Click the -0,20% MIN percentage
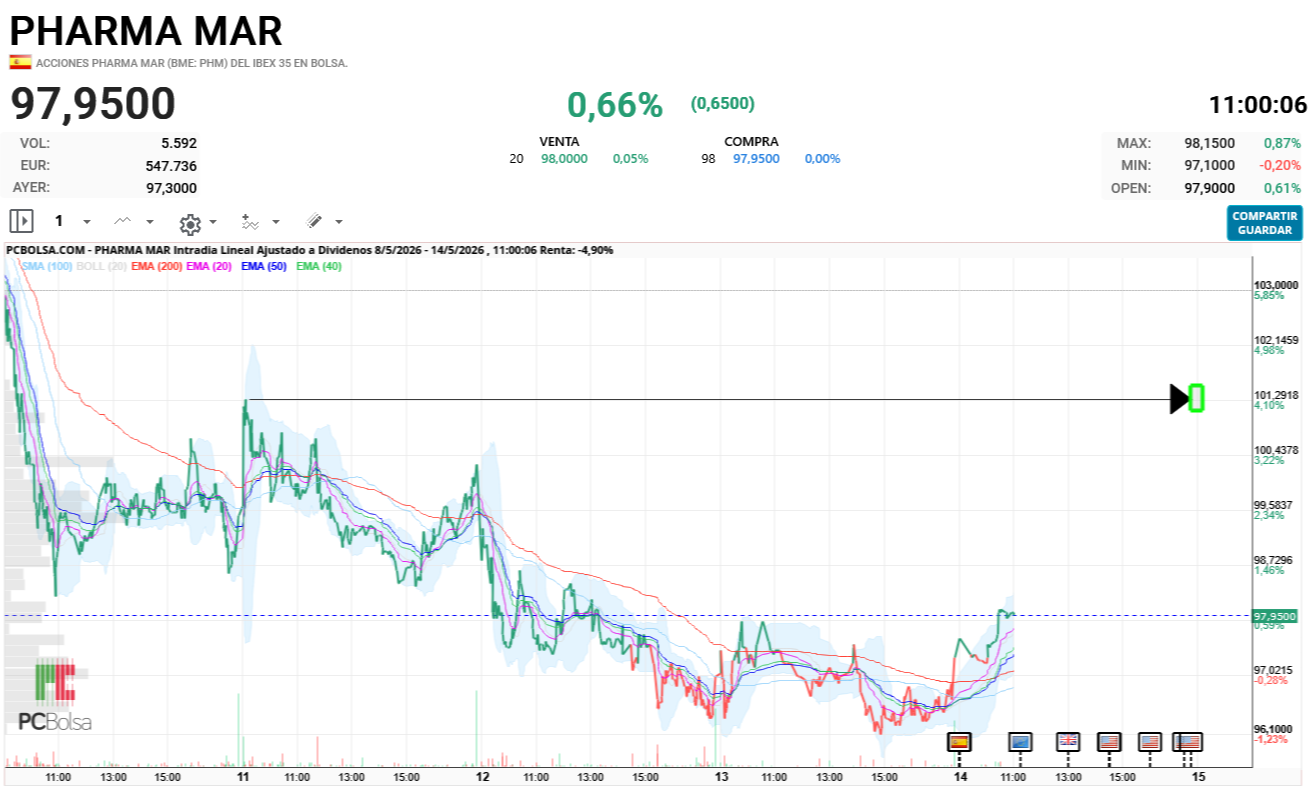 (x=1280, y=165)
